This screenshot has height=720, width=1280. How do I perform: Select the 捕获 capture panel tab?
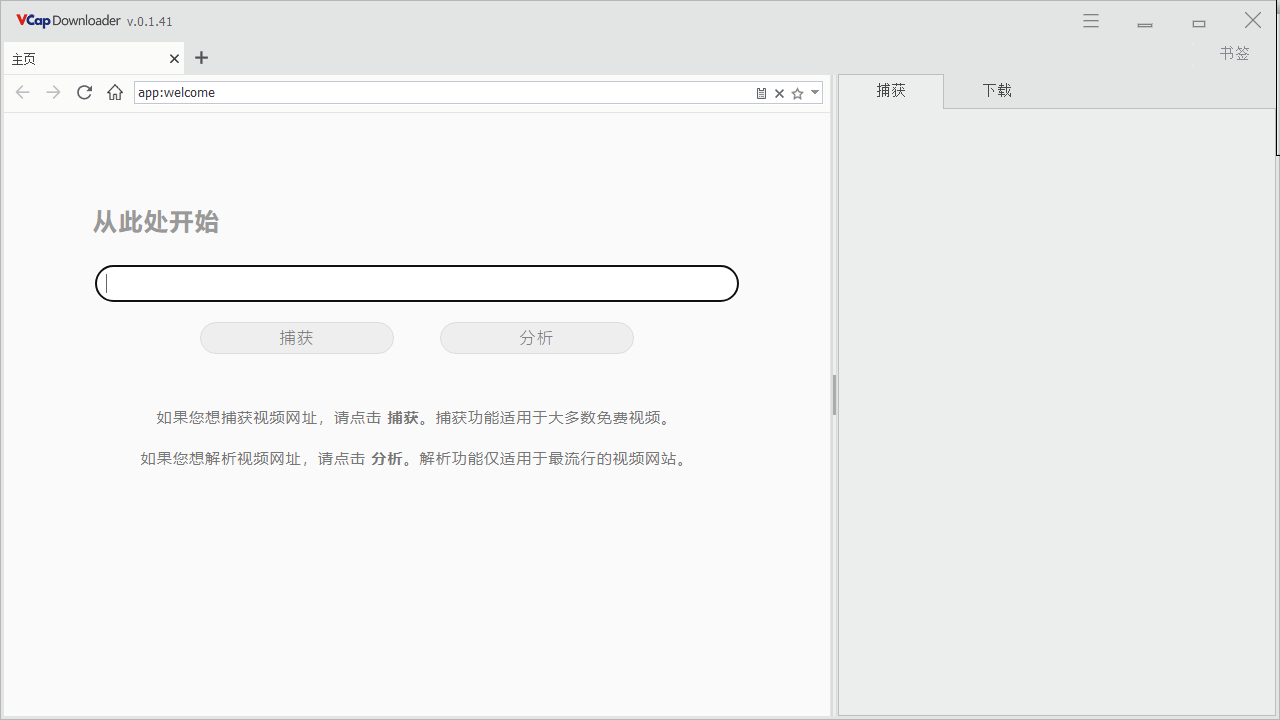coord(890,90)
